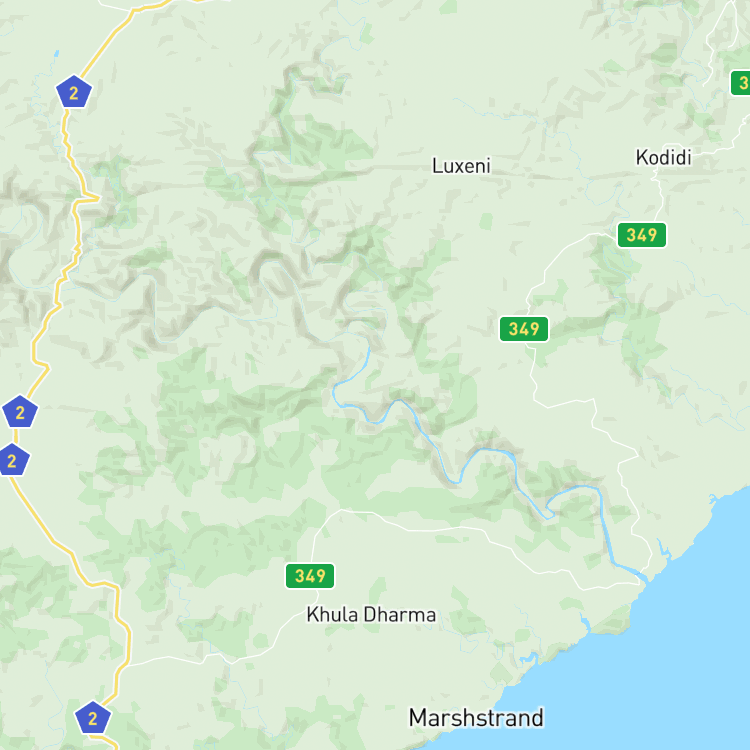Select the Marshstrand label
750x750 pixels.
(x=476, y=718)
